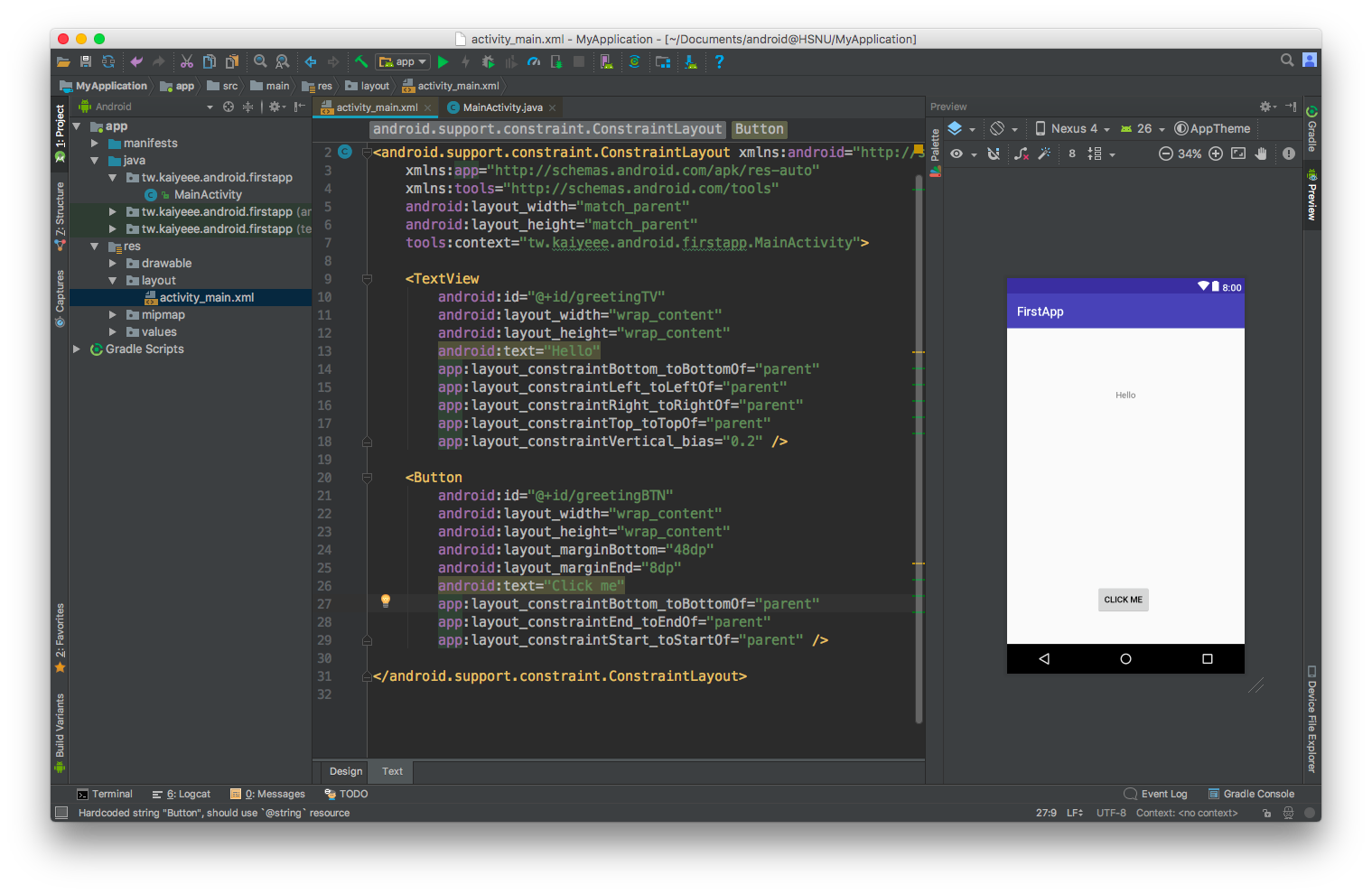This screenshot has width=1372, height=894.
Task: Toggle view options eye icon in preview
Action: [x=957, y=154]
